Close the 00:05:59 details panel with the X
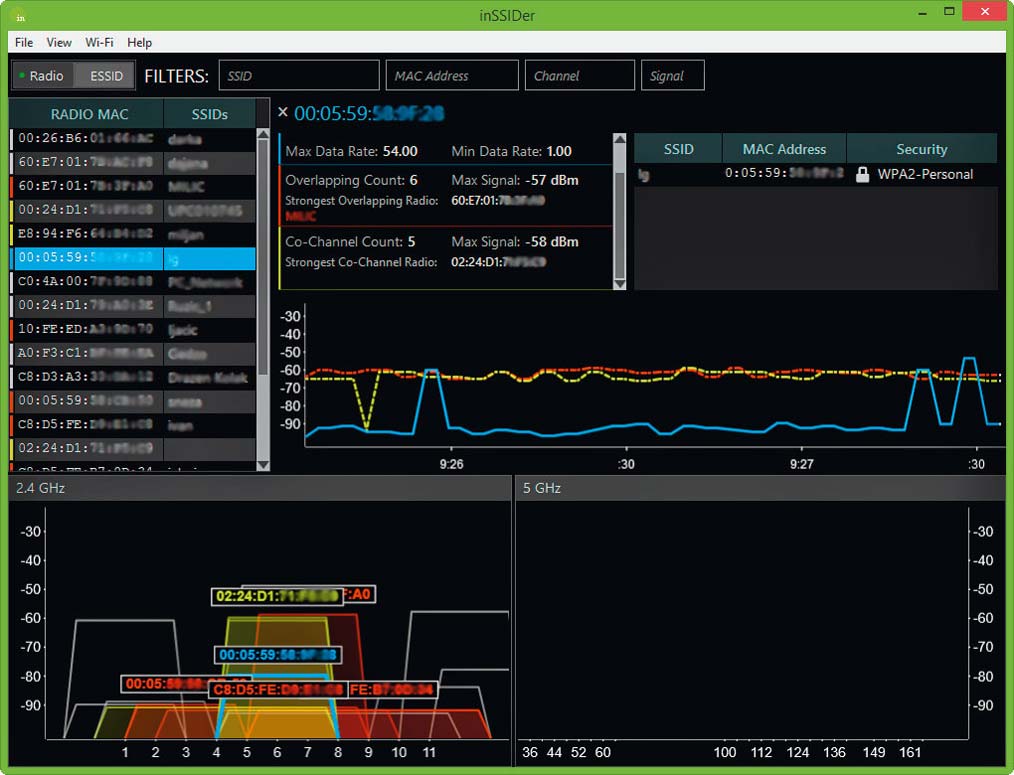This screenshot has height=775, width=1014. pyautogui.click(x=283, y=112)
